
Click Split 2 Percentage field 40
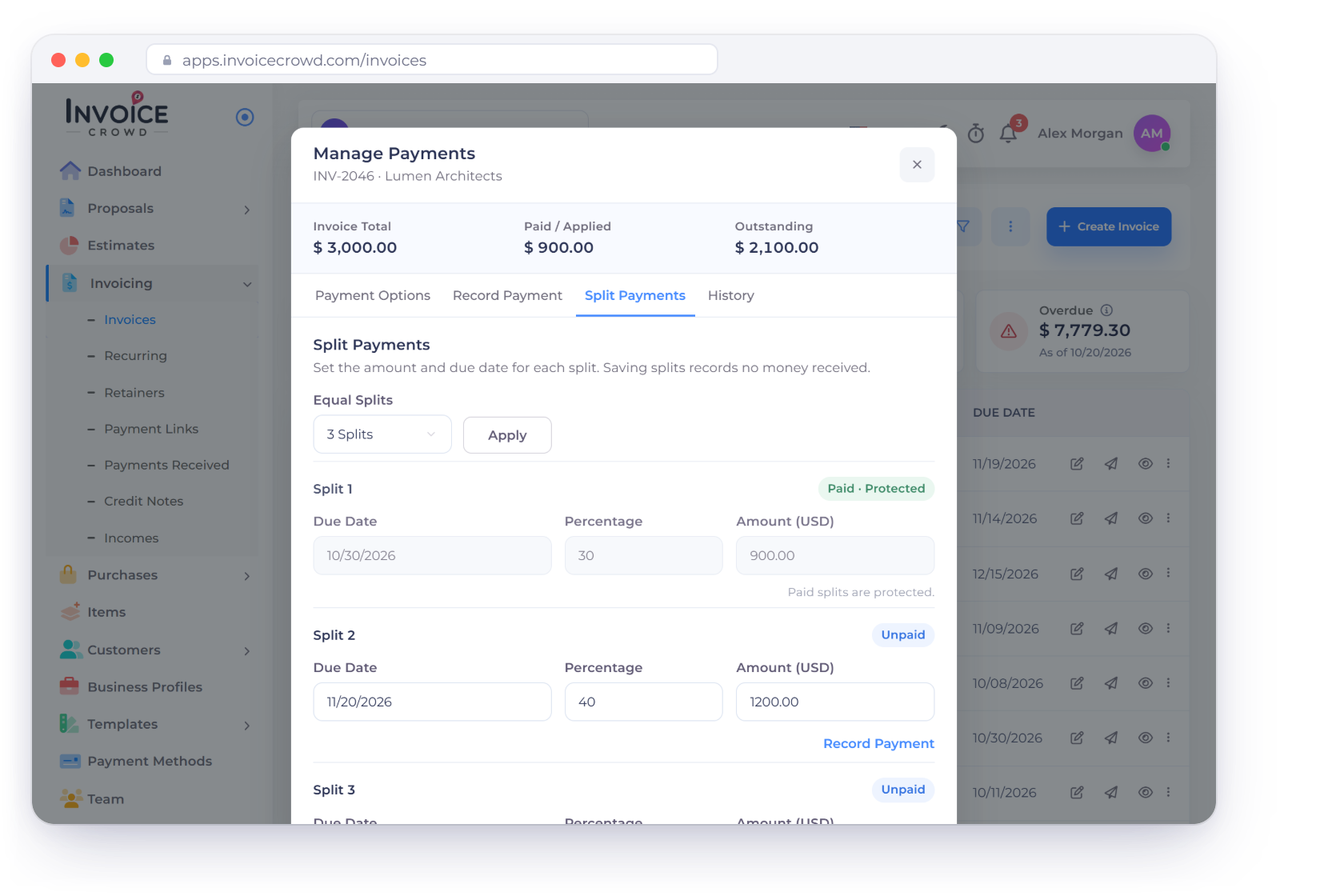[643, 702]
